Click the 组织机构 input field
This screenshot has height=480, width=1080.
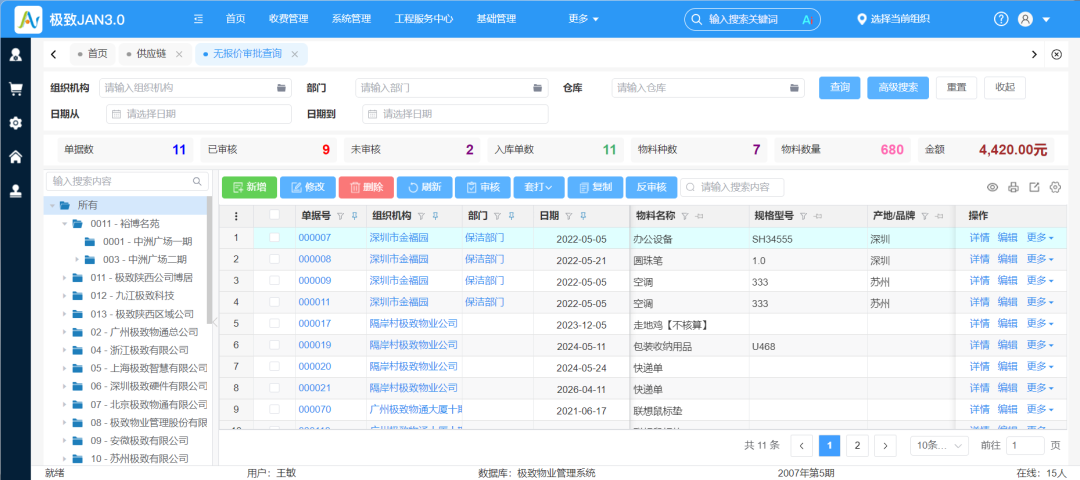click(x=196, y=87)
